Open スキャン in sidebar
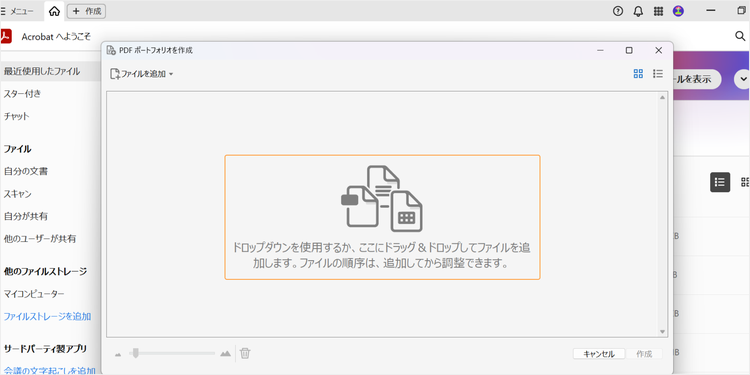The image size is (750, 375). [x=18, y=194]
